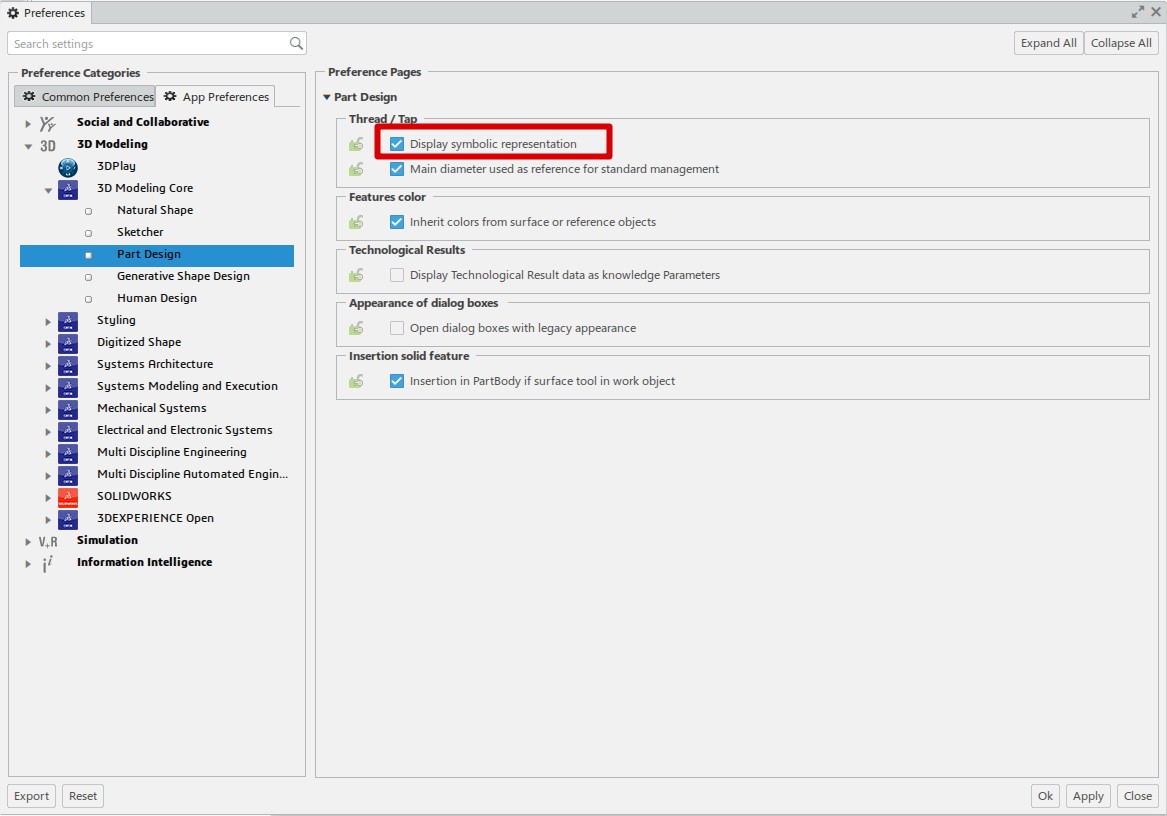Click the undock preferences window icon

coord(1138,12)
